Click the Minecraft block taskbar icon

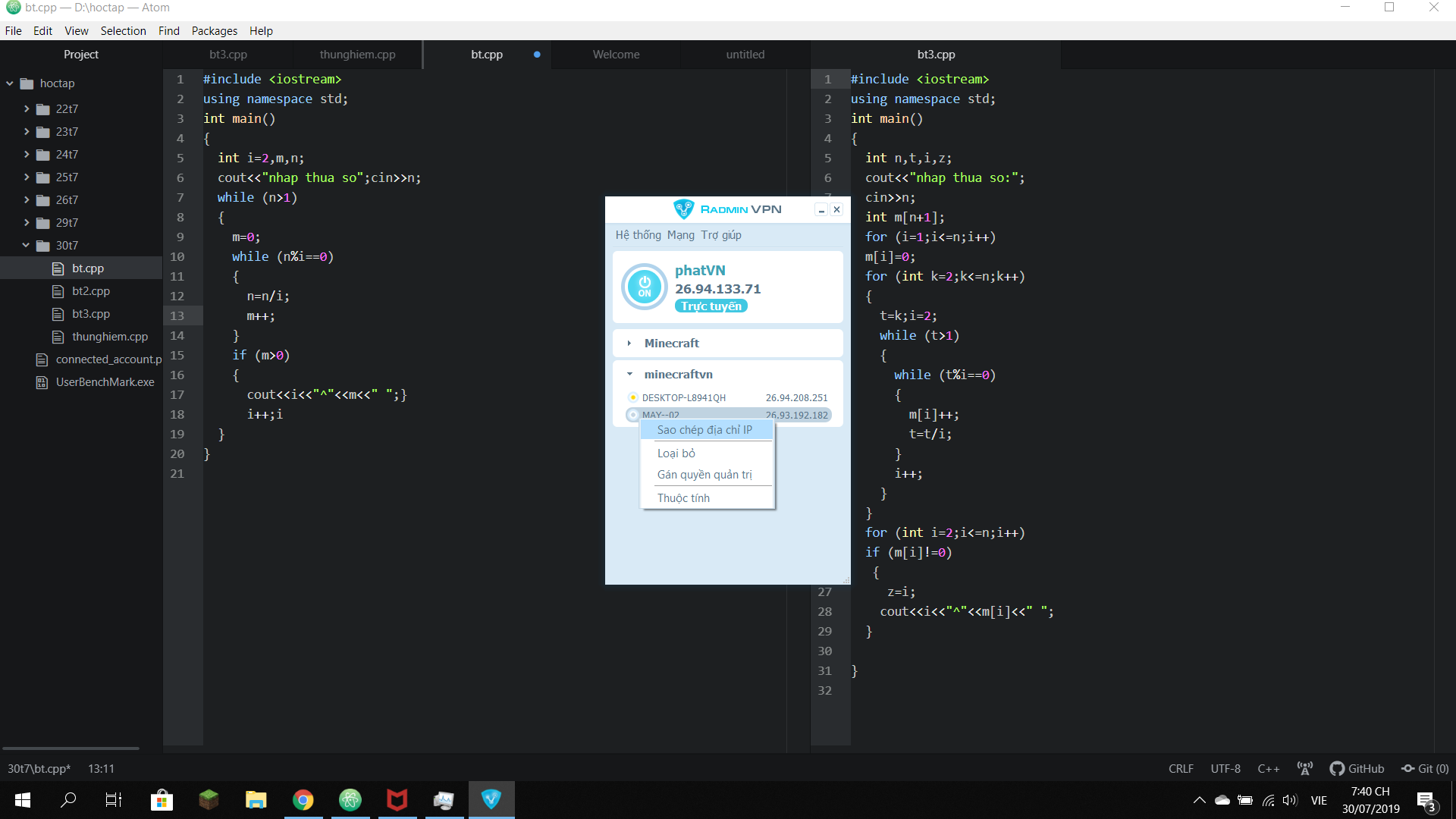(209, 799)
